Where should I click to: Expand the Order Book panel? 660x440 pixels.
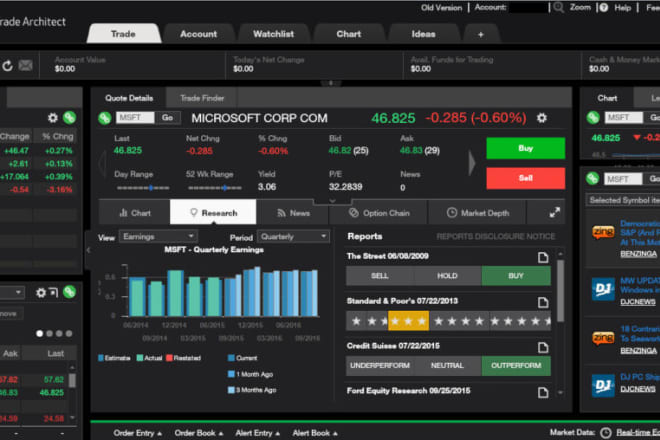click(199, 433)
